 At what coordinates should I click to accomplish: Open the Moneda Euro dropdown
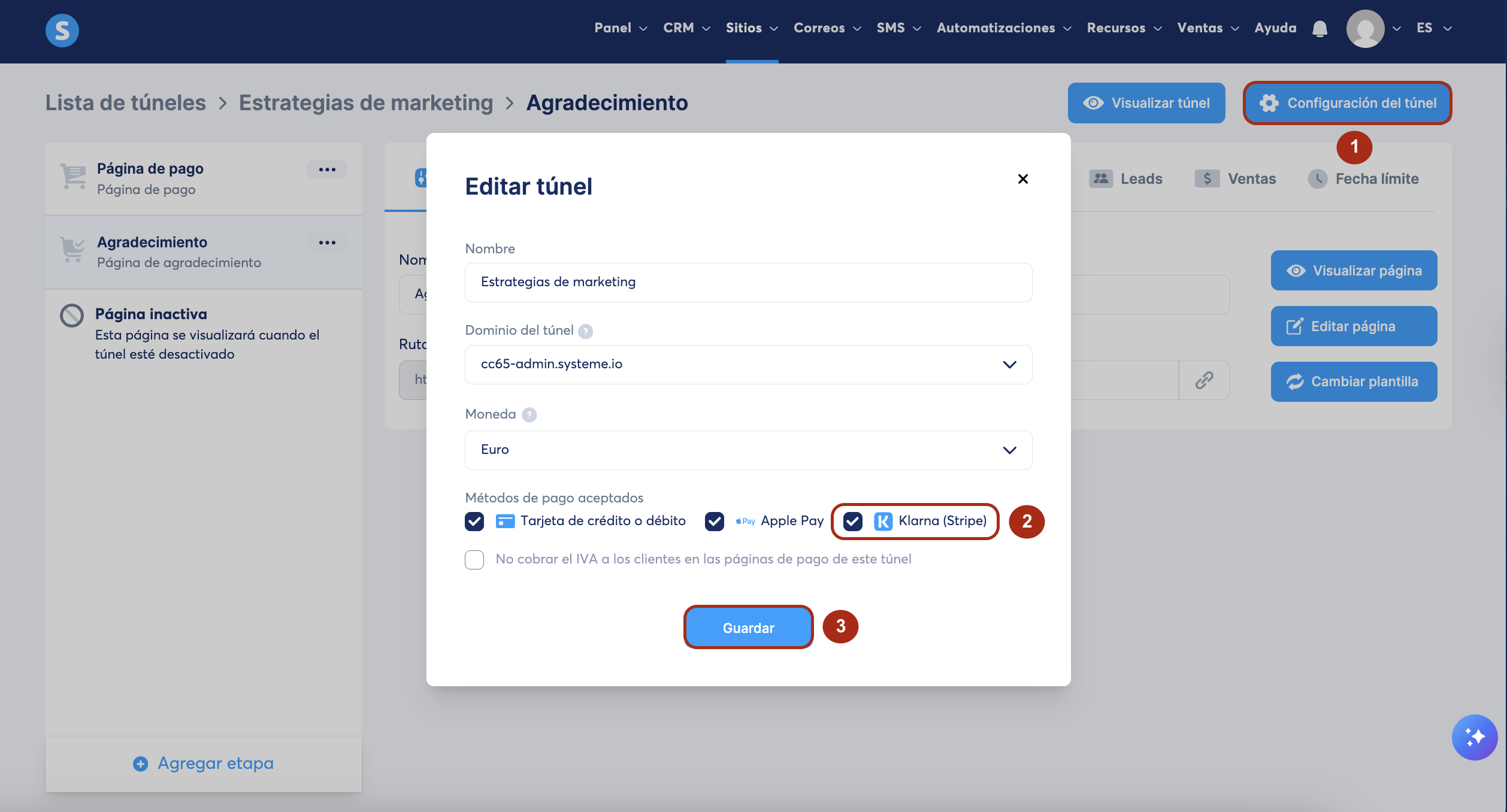point(748,450)
